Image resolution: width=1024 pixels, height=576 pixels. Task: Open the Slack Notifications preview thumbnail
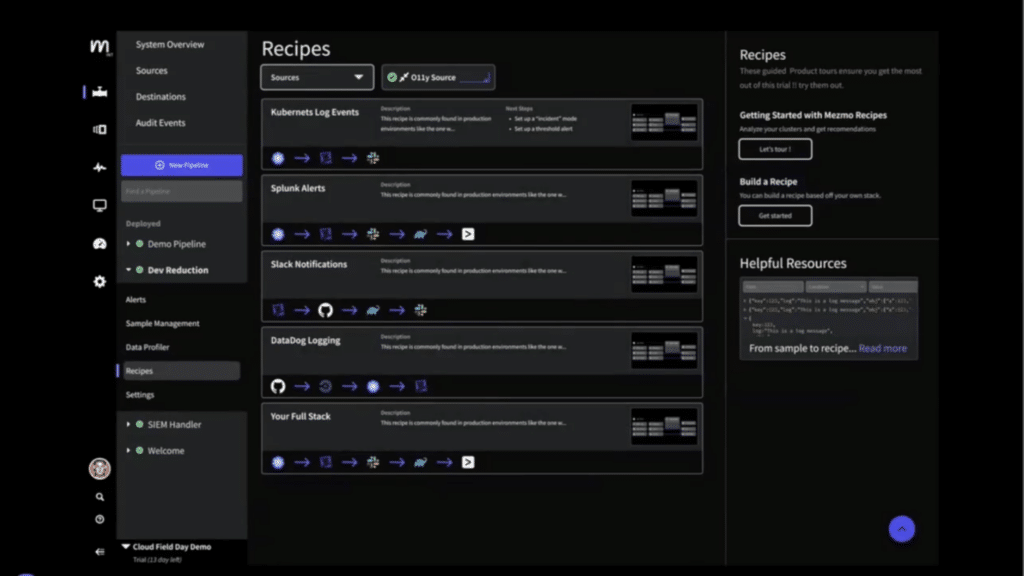click(x=664, y=274)
